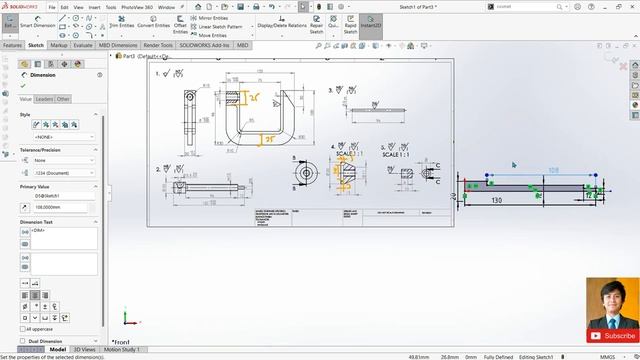Switch to the Leaders tab
Screen dimensions: 640x360
44,99
